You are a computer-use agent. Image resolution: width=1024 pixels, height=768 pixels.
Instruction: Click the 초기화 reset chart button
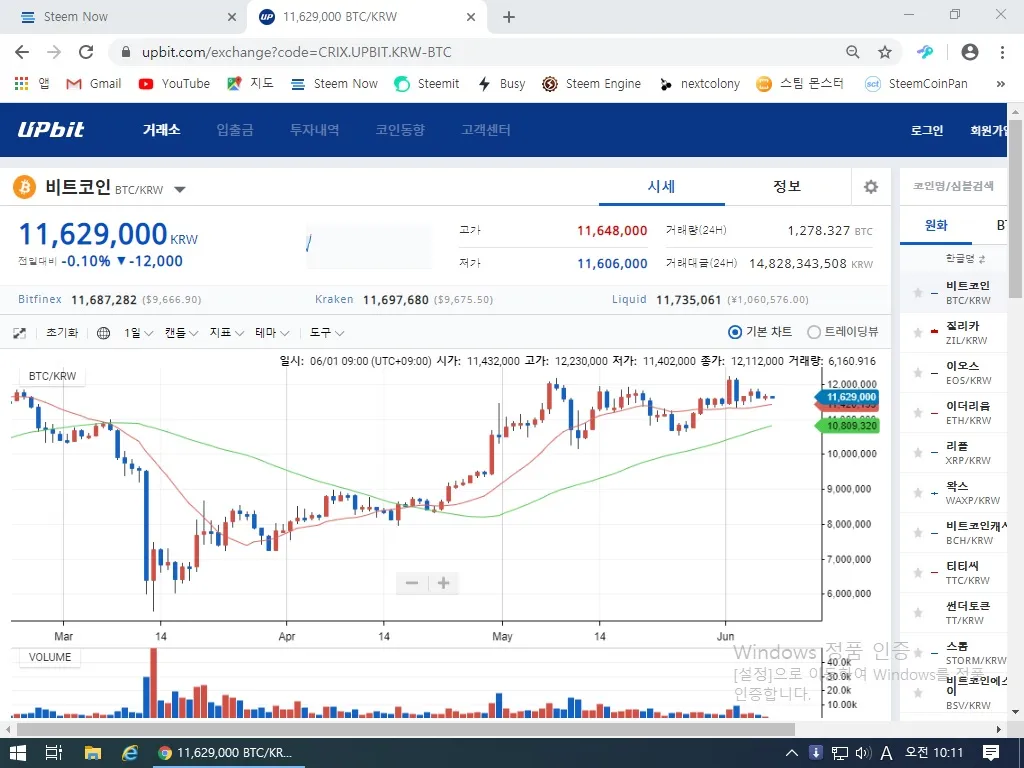point(62,333)
